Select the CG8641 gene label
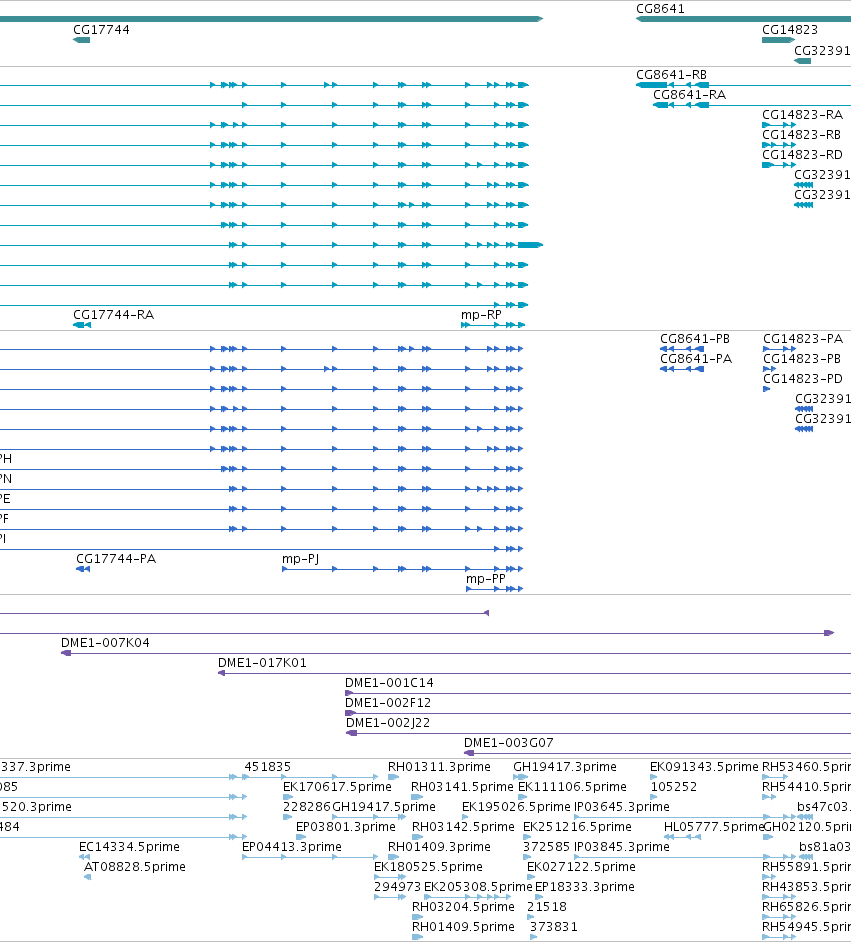This screenshot has height=942, width=851. [660, 9]
